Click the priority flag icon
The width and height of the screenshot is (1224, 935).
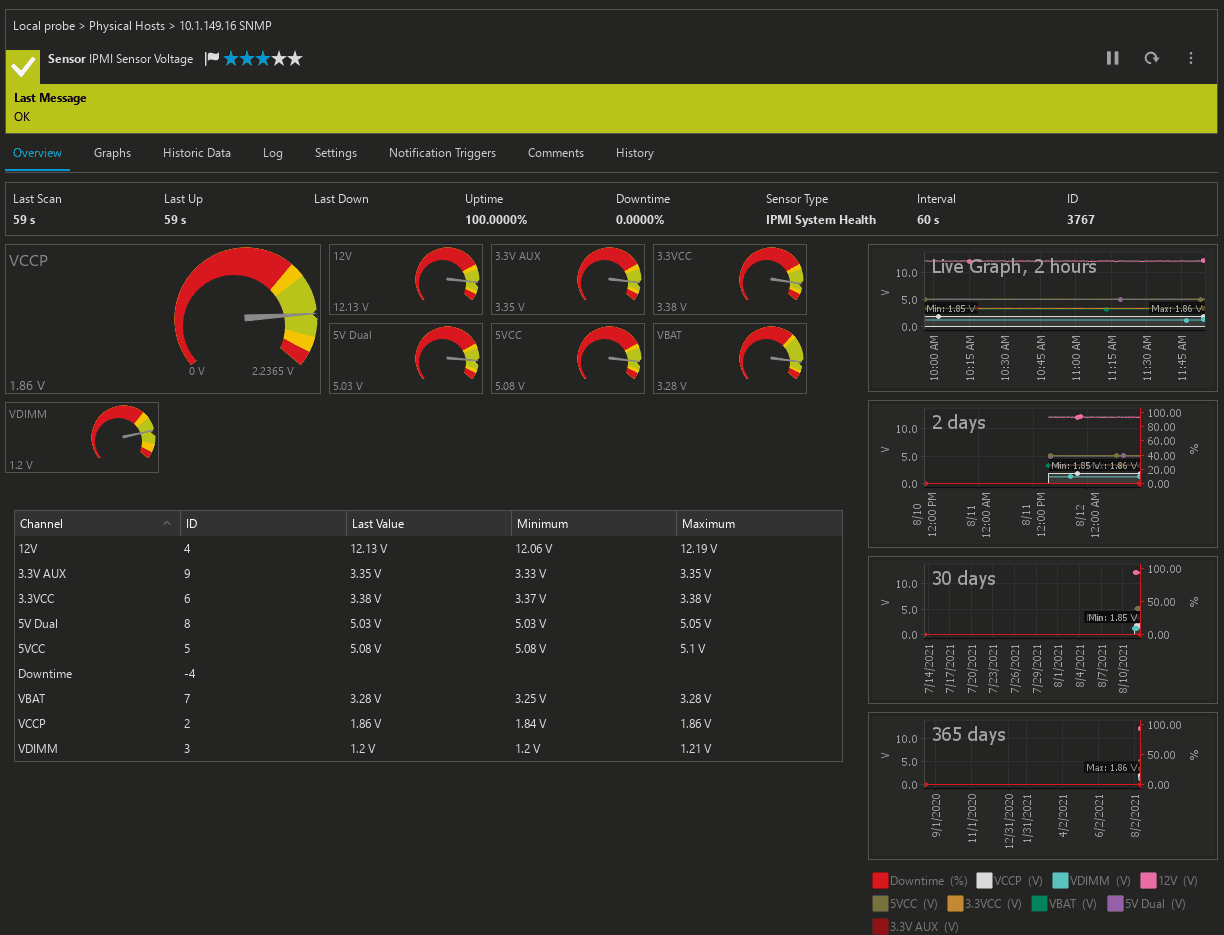click(211, 59)
